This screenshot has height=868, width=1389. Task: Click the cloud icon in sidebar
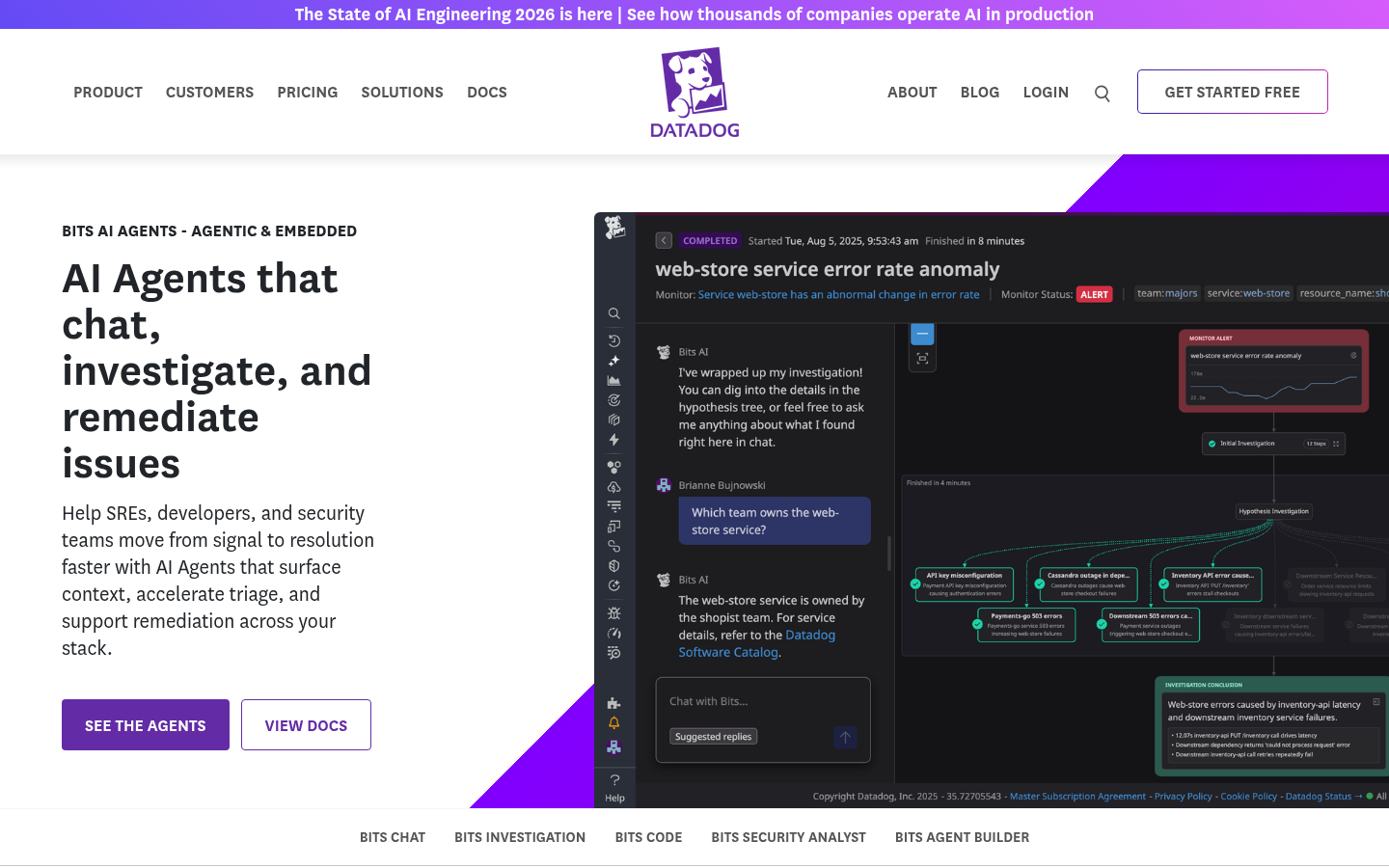pos(613,487)
